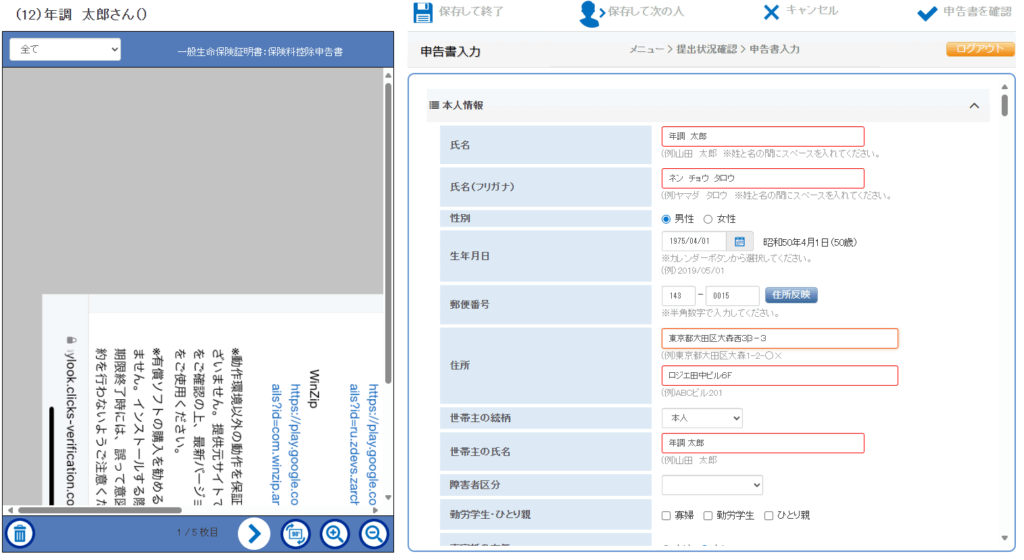Click the 保存して次の人 person icon

(x=591, y=13)
